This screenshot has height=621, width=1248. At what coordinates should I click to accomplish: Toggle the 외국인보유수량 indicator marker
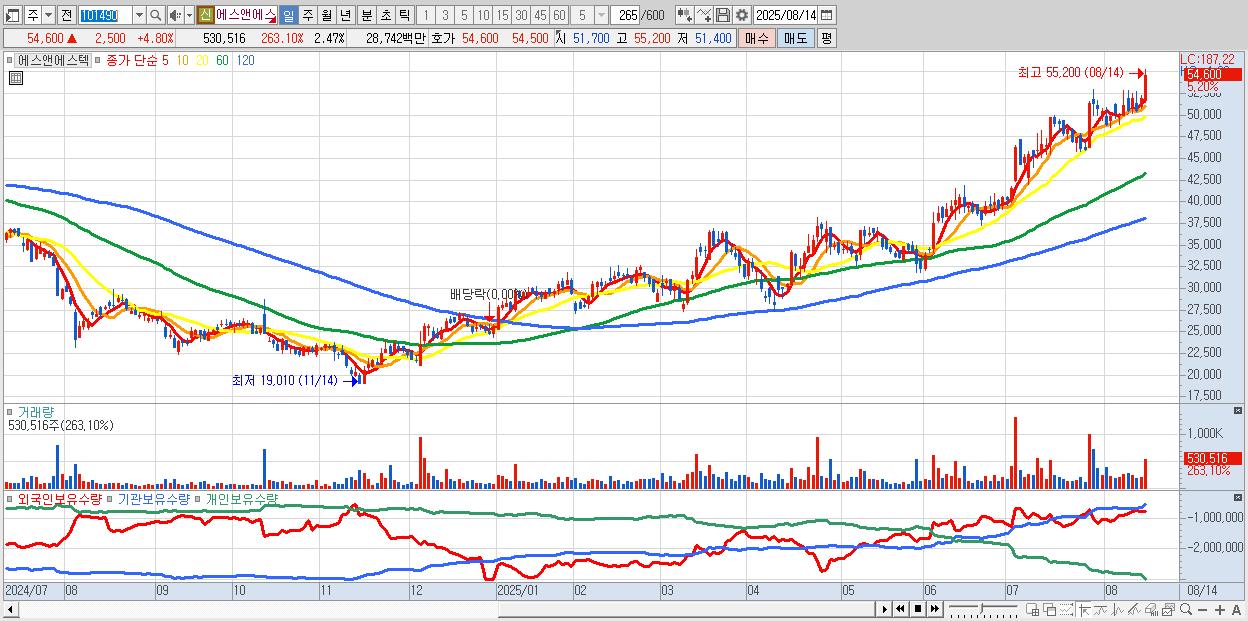pos(10,498)
